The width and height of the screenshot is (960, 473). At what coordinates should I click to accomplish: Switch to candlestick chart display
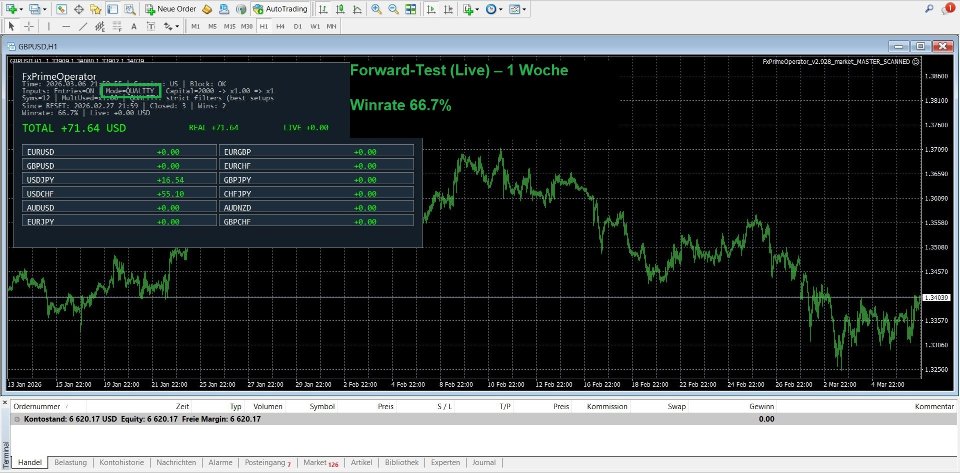(x=340, y=9)
